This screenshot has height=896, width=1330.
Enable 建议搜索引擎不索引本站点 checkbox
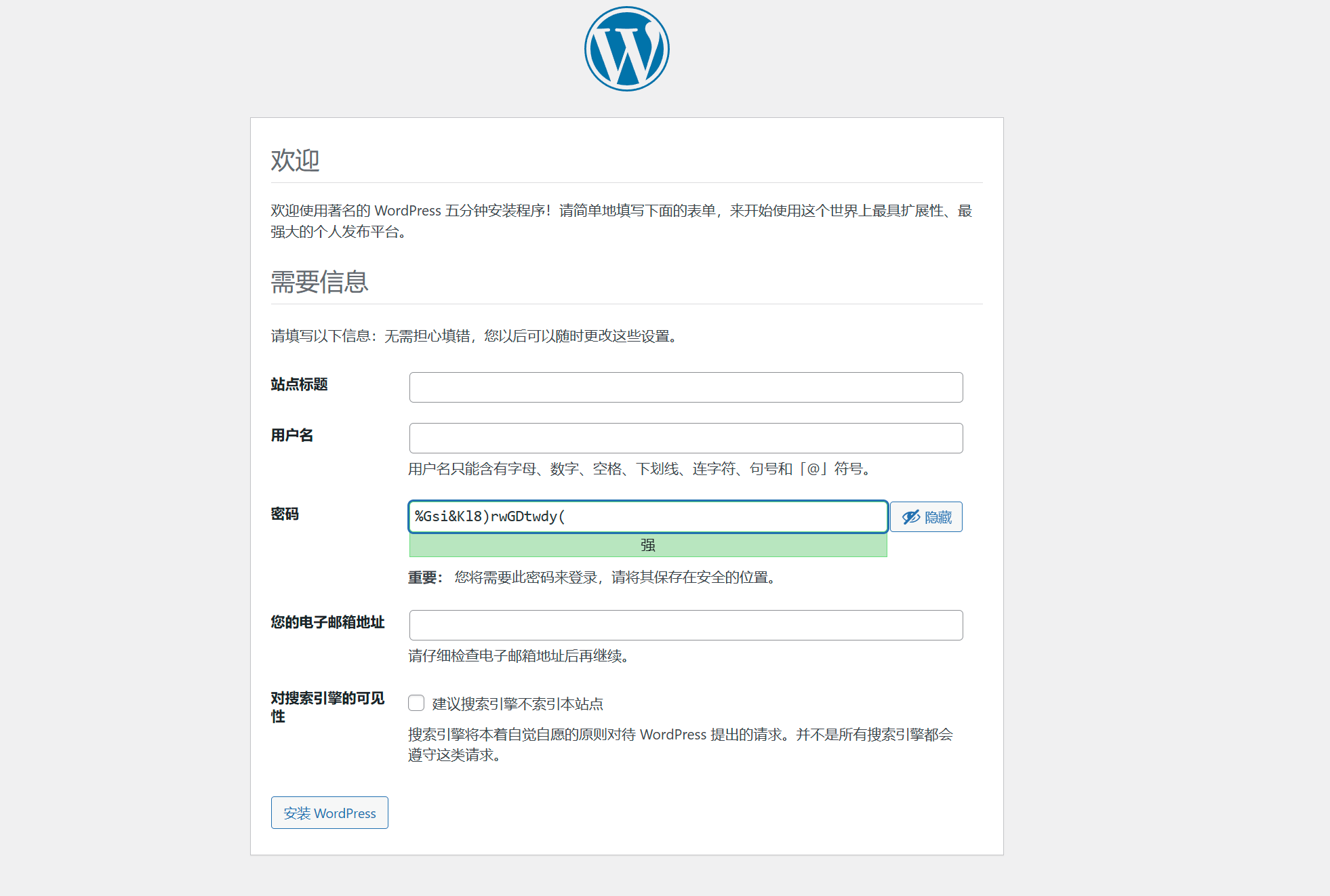416,703
